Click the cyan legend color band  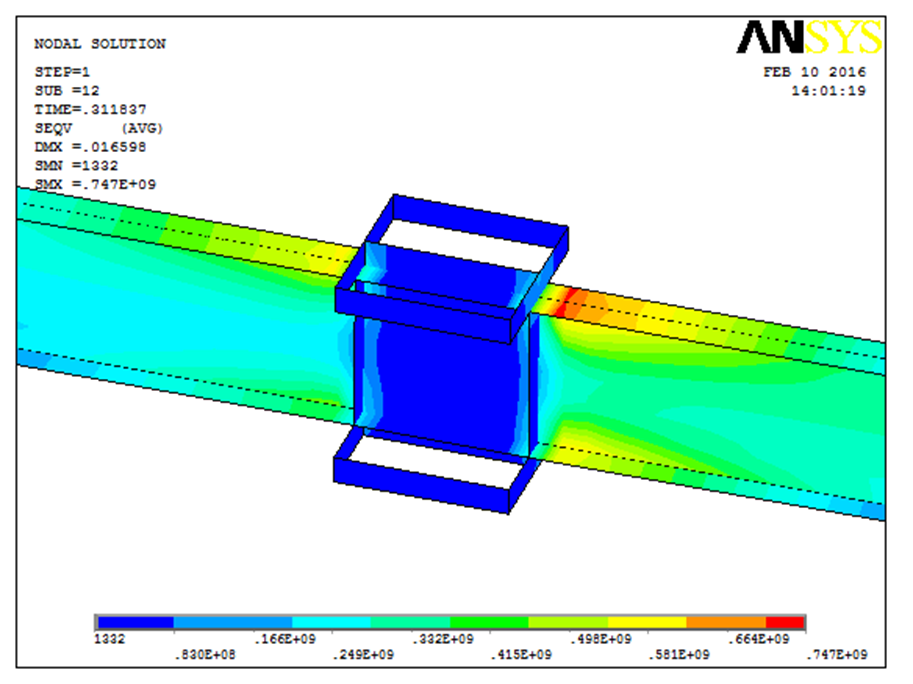coord(332,622)
